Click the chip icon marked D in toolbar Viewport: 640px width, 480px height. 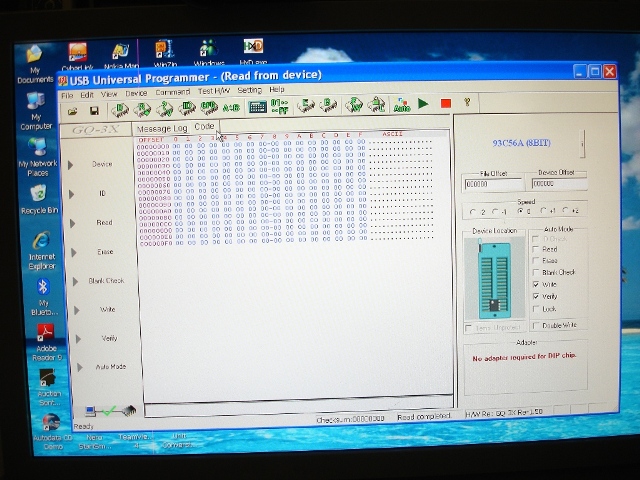pos(120,109)
